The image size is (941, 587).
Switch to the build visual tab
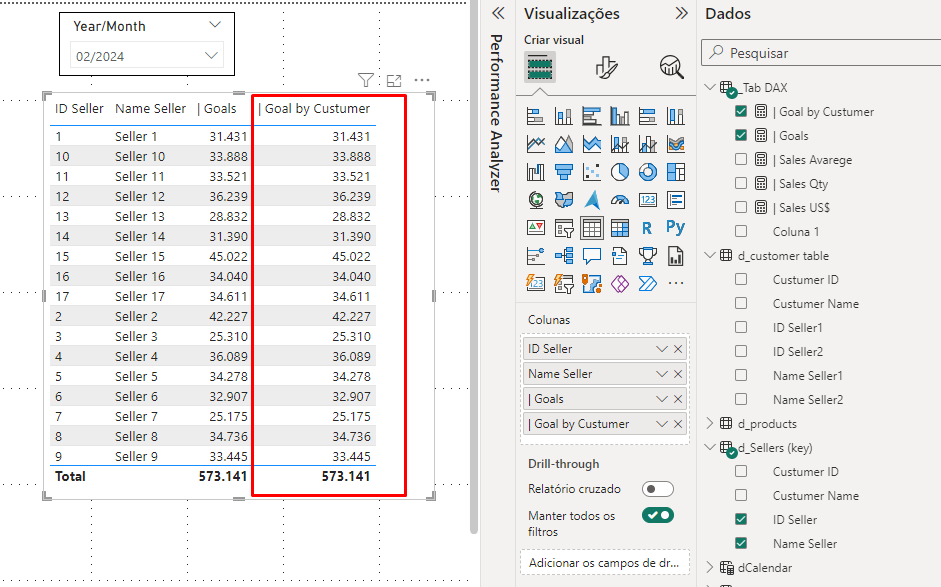click(x=540, y=66)
